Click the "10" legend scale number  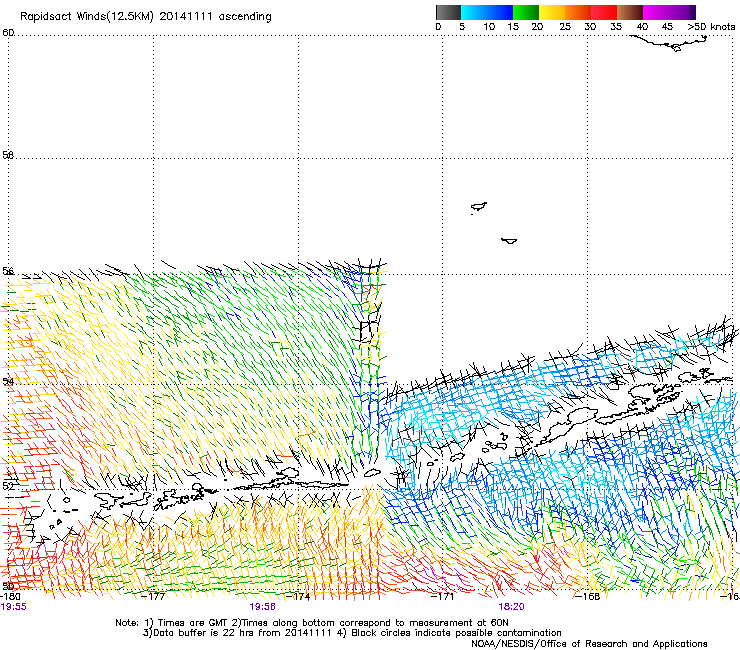(x=489, y=27)
